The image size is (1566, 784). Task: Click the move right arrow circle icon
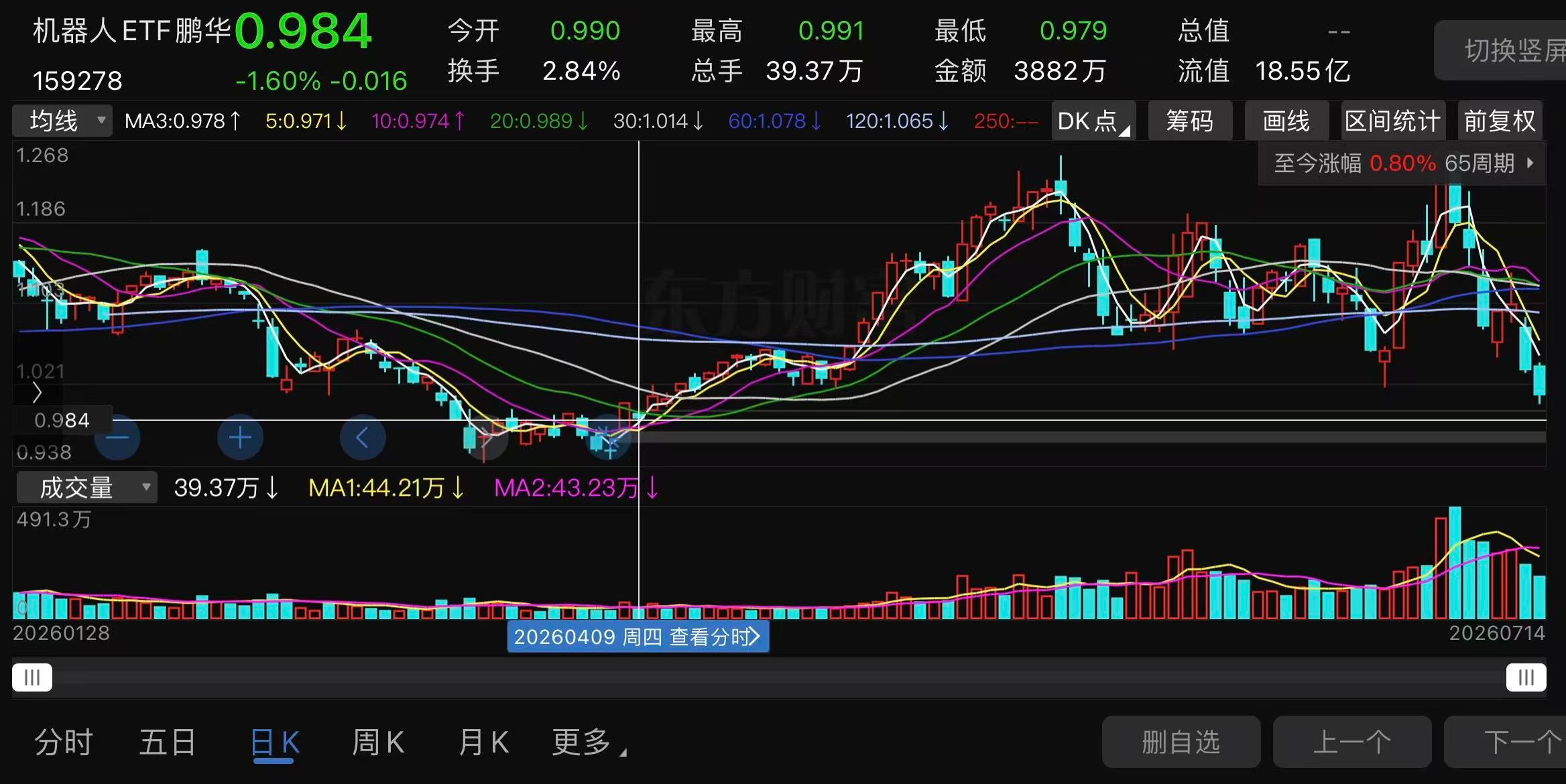485,438
